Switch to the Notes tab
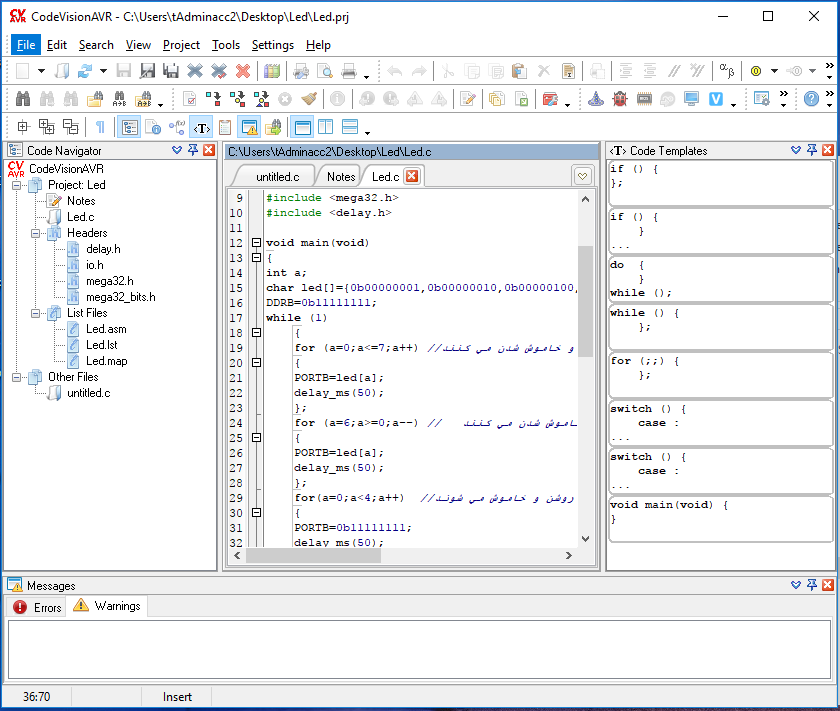 [341, 177]
